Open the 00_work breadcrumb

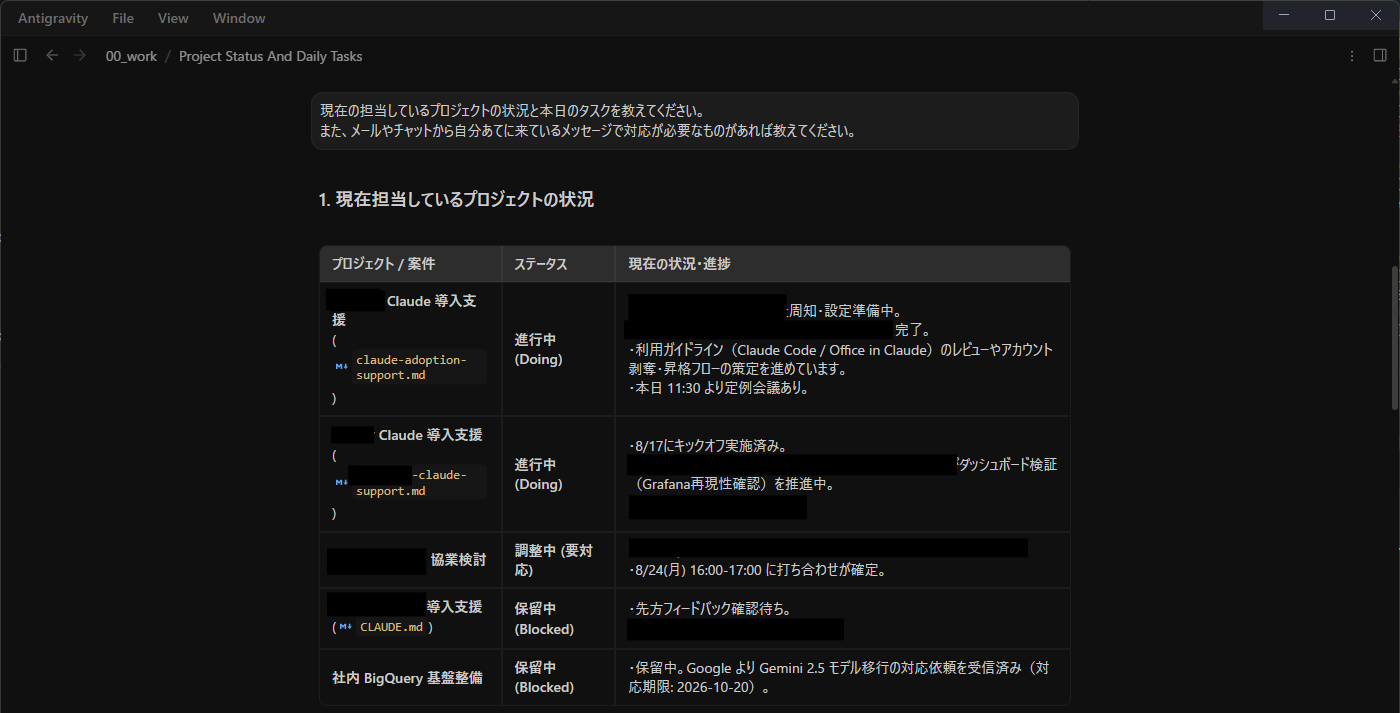[x=131, y=56]
